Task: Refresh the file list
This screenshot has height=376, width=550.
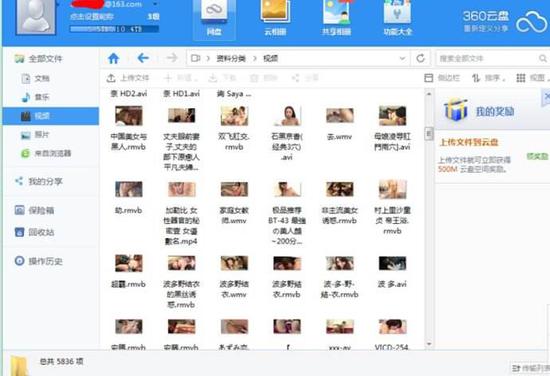Action: 421,58
